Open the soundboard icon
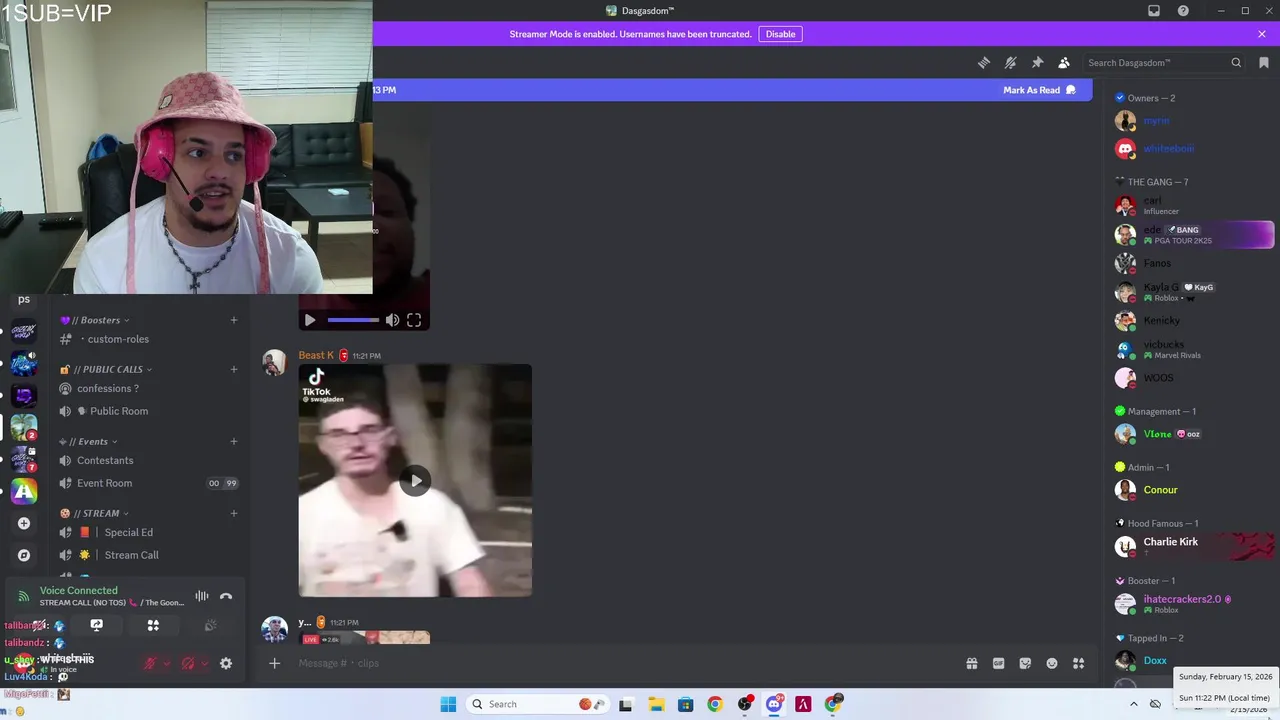 [210, 625]
